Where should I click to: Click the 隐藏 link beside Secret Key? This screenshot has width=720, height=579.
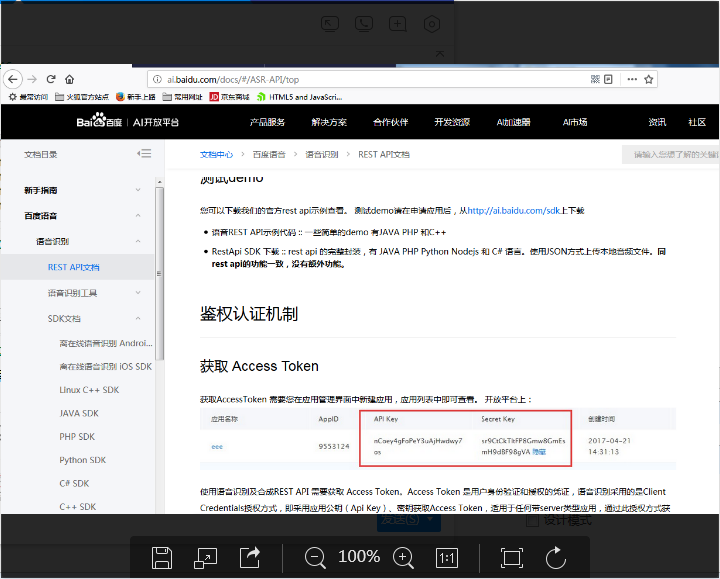539,452
